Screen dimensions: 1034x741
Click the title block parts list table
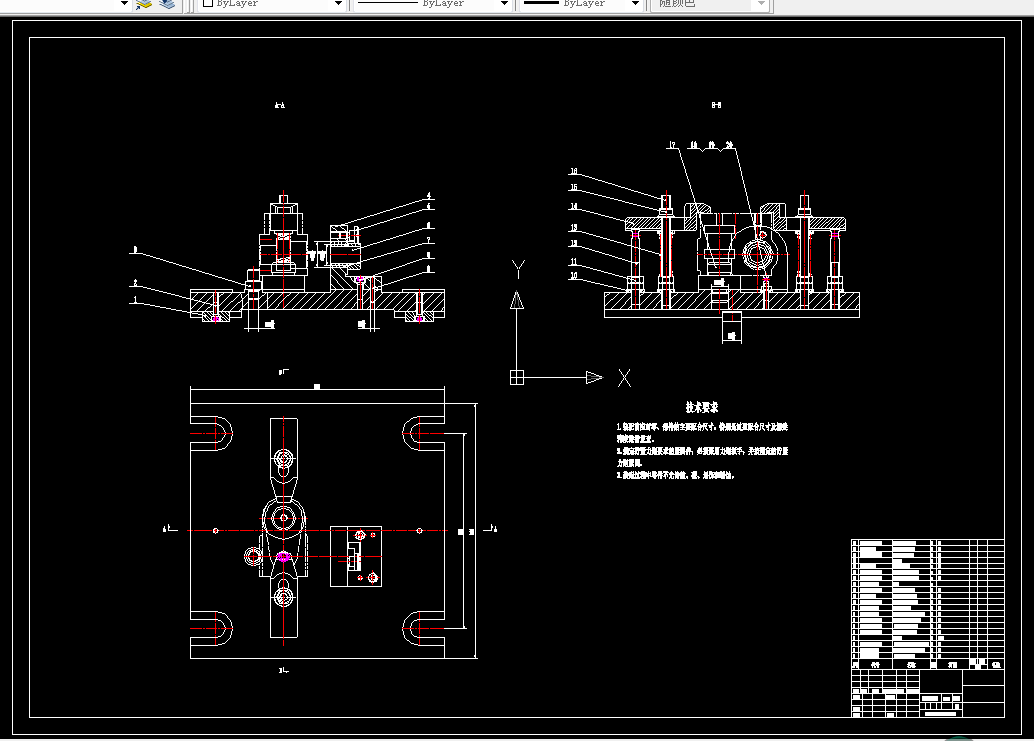click(x=928, y=604)
